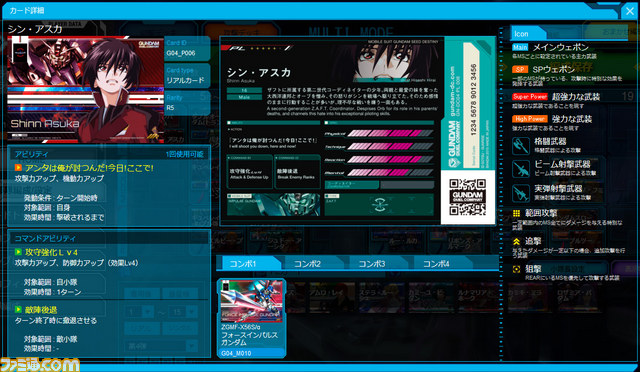Click the range attack (範囲攻撃) grid icon

[x=516, y=213]
